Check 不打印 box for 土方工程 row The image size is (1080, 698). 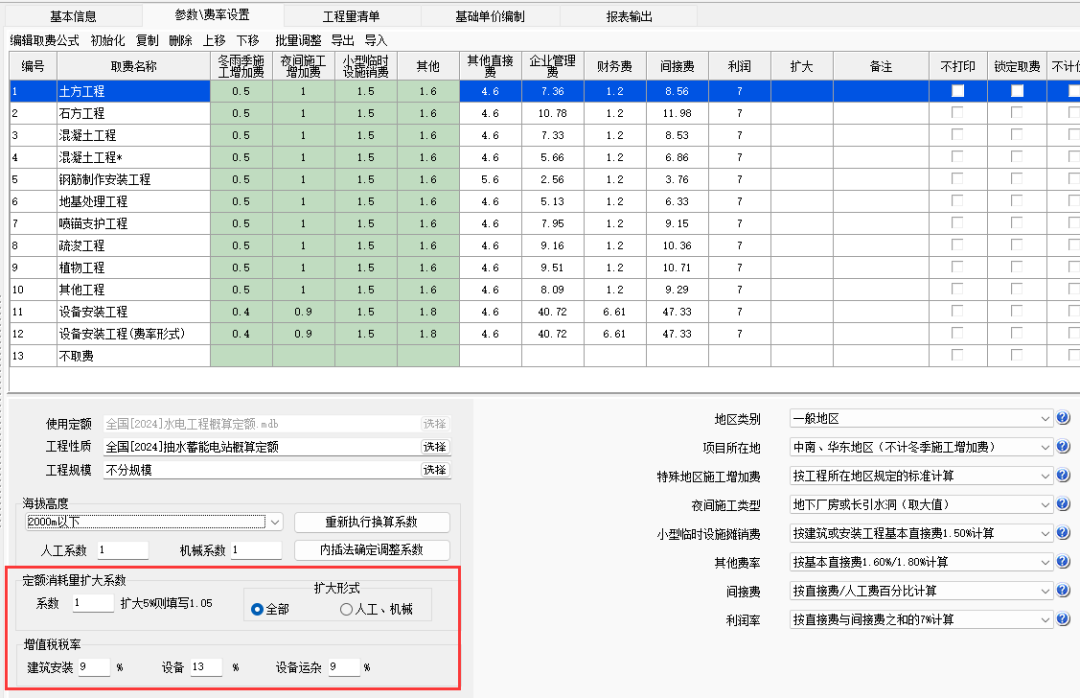coord(958,91)
